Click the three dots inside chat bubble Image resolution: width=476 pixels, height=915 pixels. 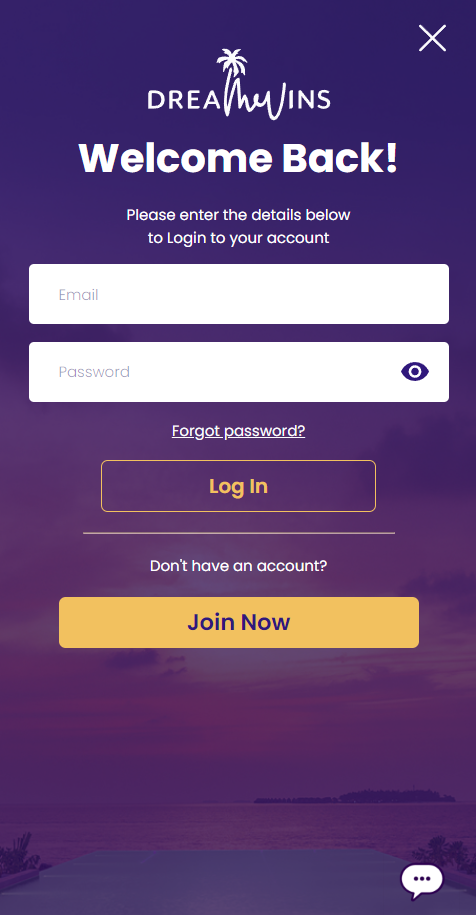point(421,879)
